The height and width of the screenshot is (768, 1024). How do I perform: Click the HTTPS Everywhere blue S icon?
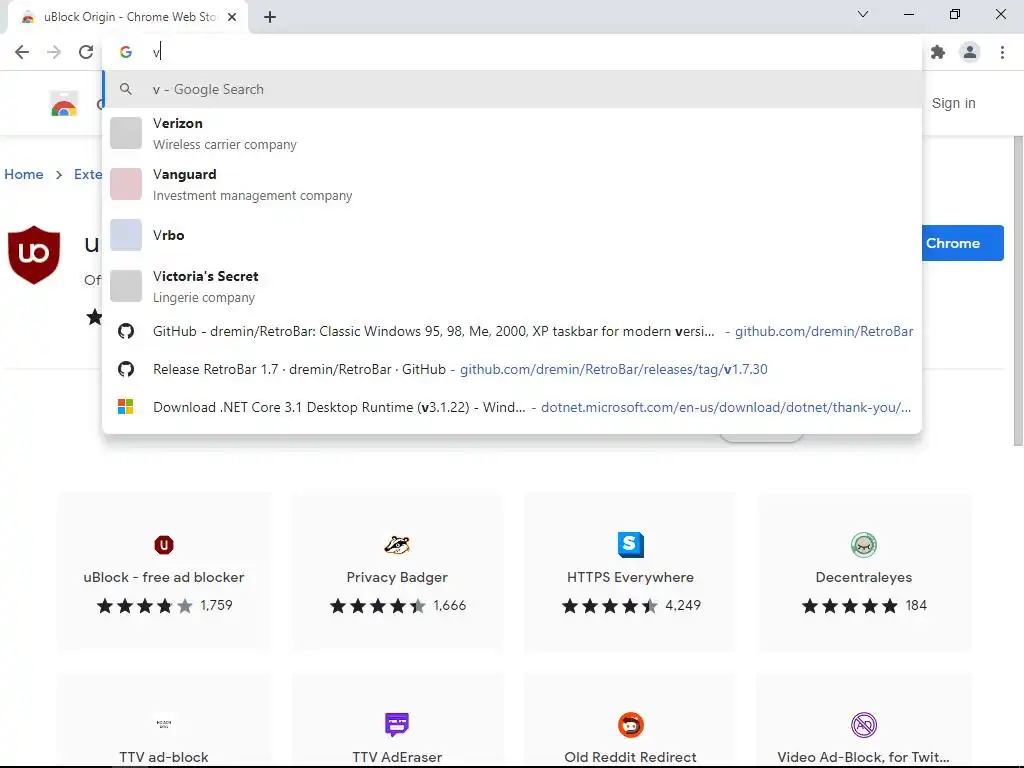pyautogui.click(x=630, y=545)
